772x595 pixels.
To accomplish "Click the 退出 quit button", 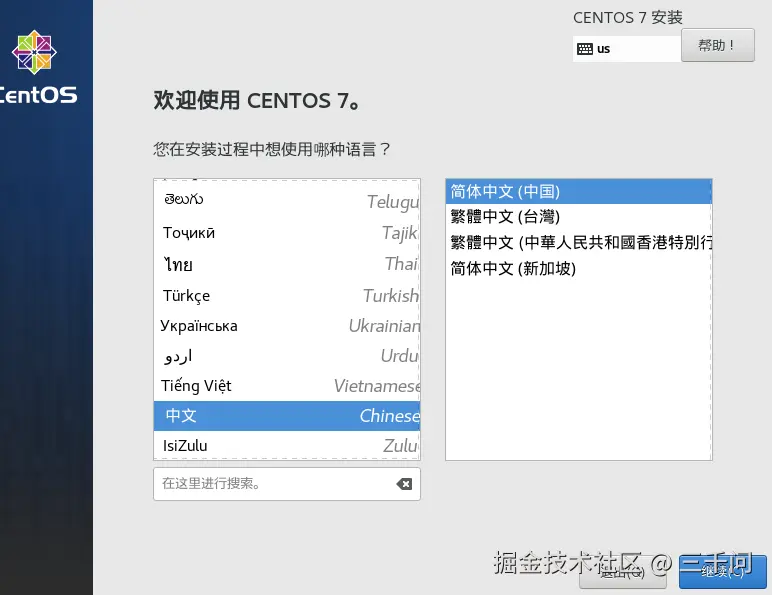I will (x=622, y=573).
